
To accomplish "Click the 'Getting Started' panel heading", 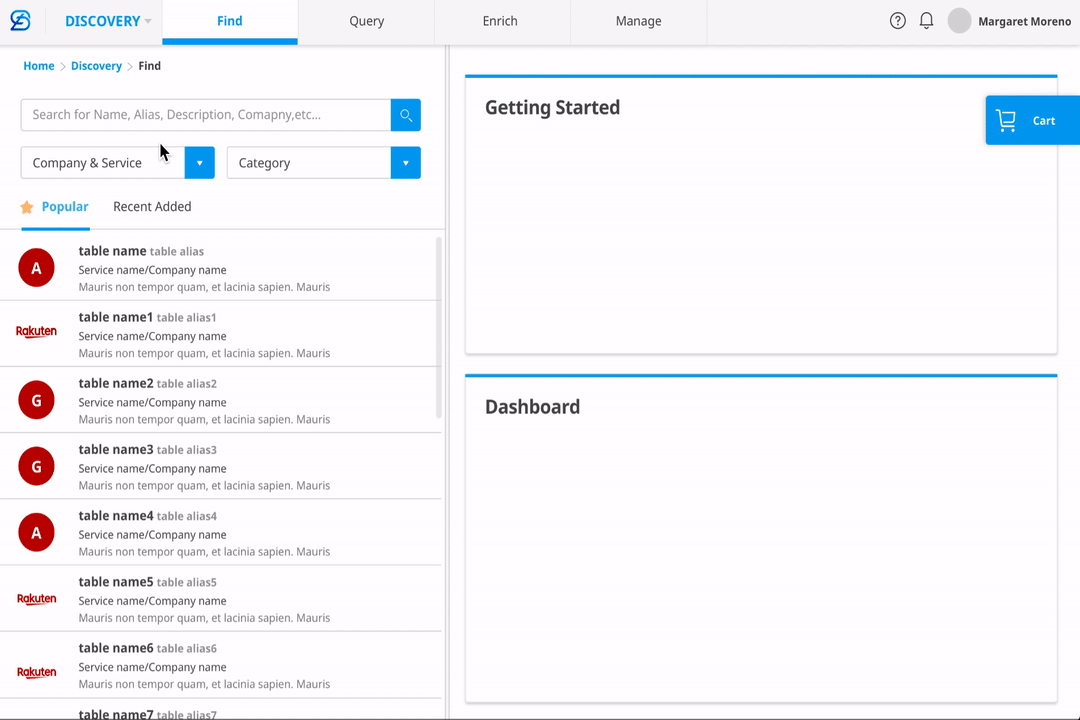I will coord(552,107).
